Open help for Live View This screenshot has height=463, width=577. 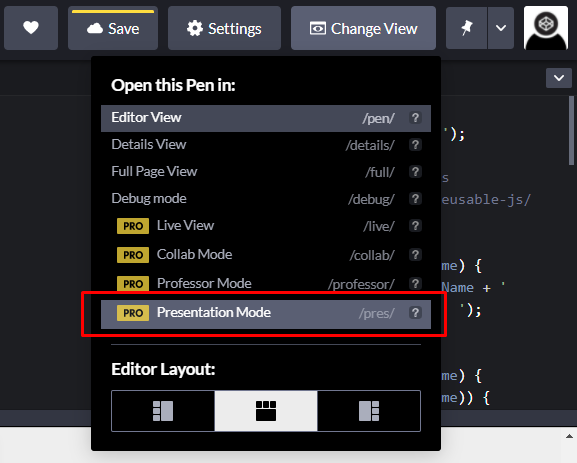click(415, 226)
